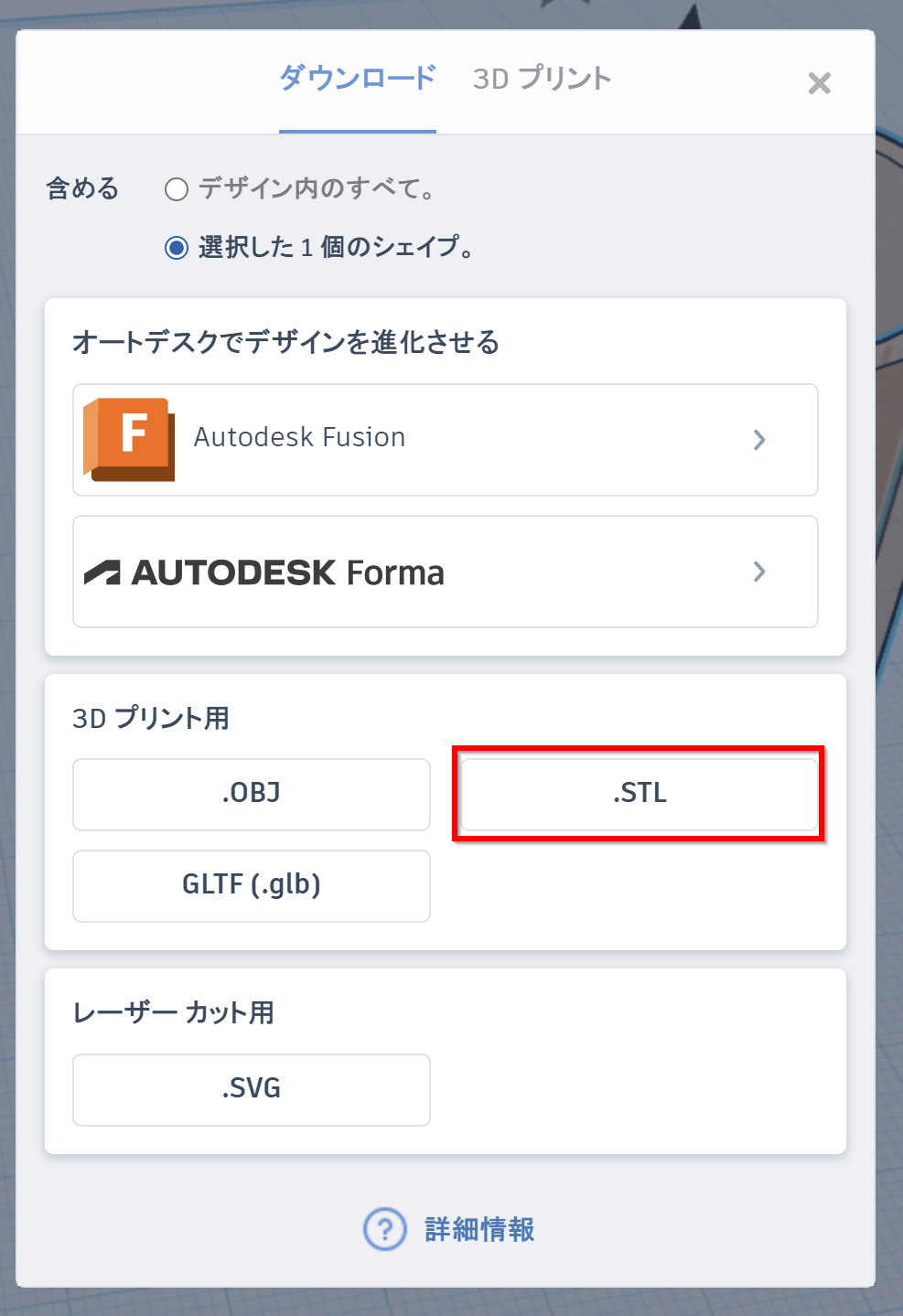Select the デザイン内のすべて radio button
Viewport: 903px width, 1316px height.
point(177,189)
